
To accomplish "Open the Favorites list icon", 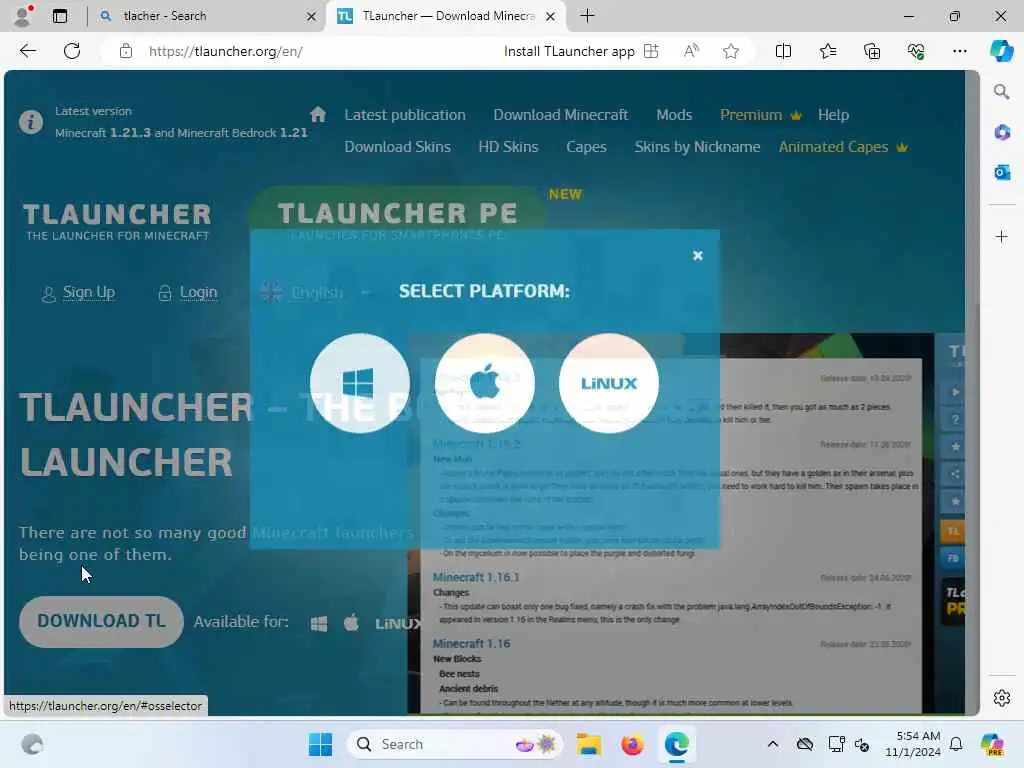I will [827, 51].
